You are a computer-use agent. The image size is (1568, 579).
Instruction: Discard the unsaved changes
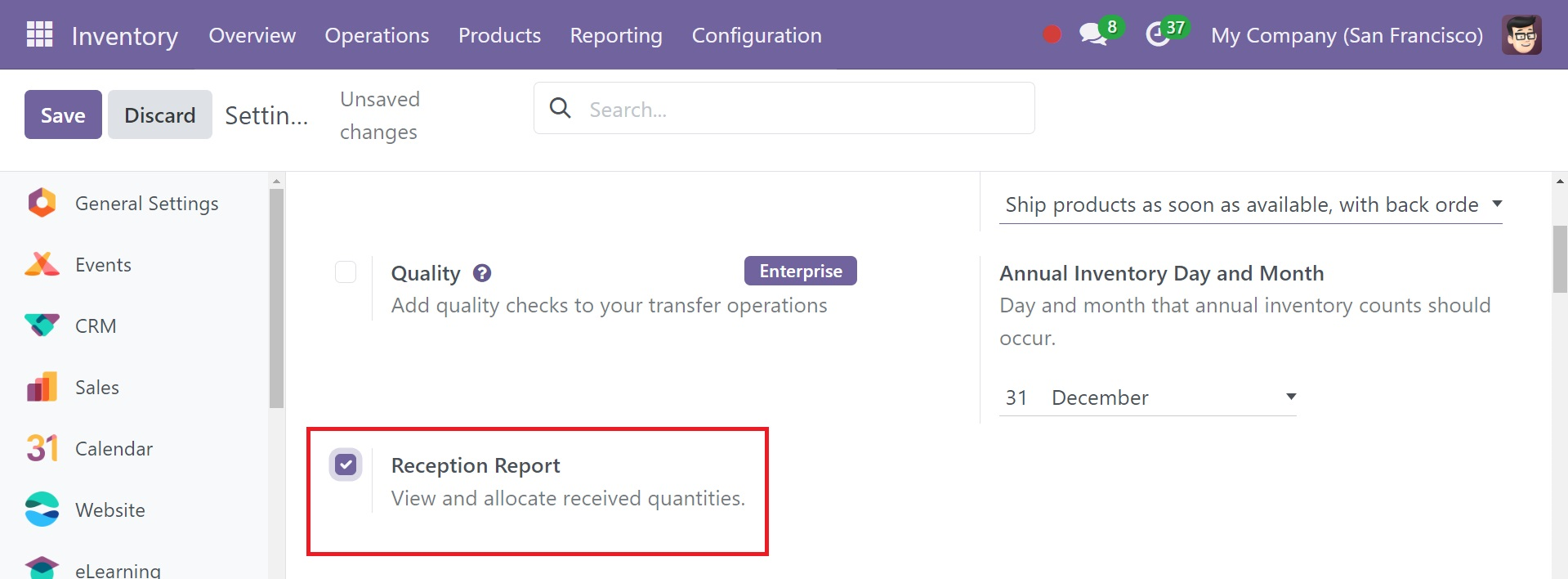tap(160, 114)
